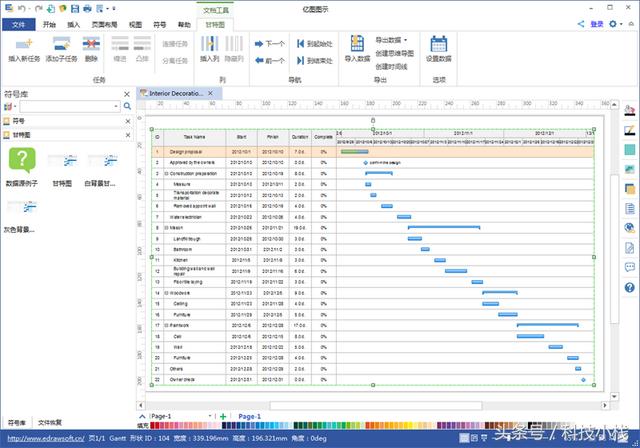Open the File (文件) menu
The height and width of the screenshot is (448, 640).
coord(18,22)
